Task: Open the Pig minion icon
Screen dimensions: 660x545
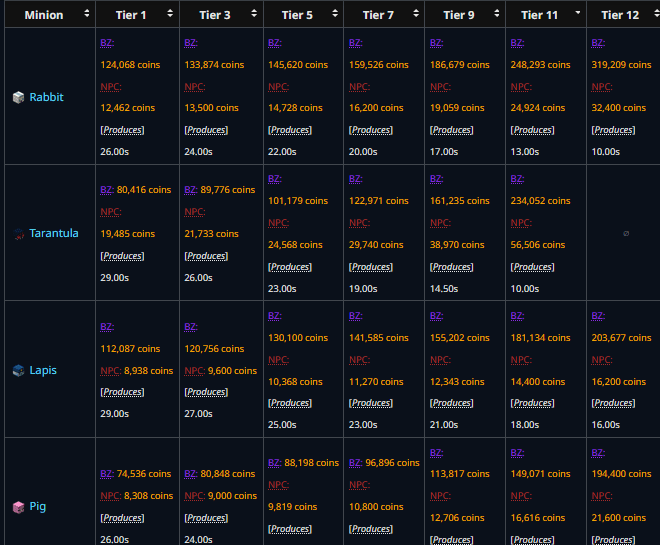Action: point(19,507)
